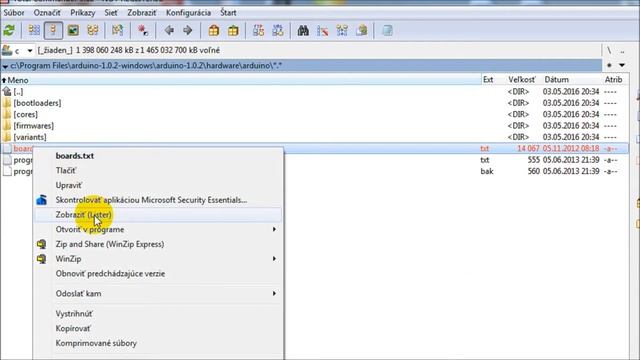Open synchronize directories toolbar icon

[x=342, y=30]
